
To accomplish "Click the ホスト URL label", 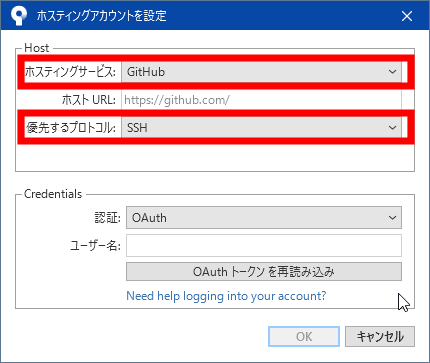I will pos(89,100).
